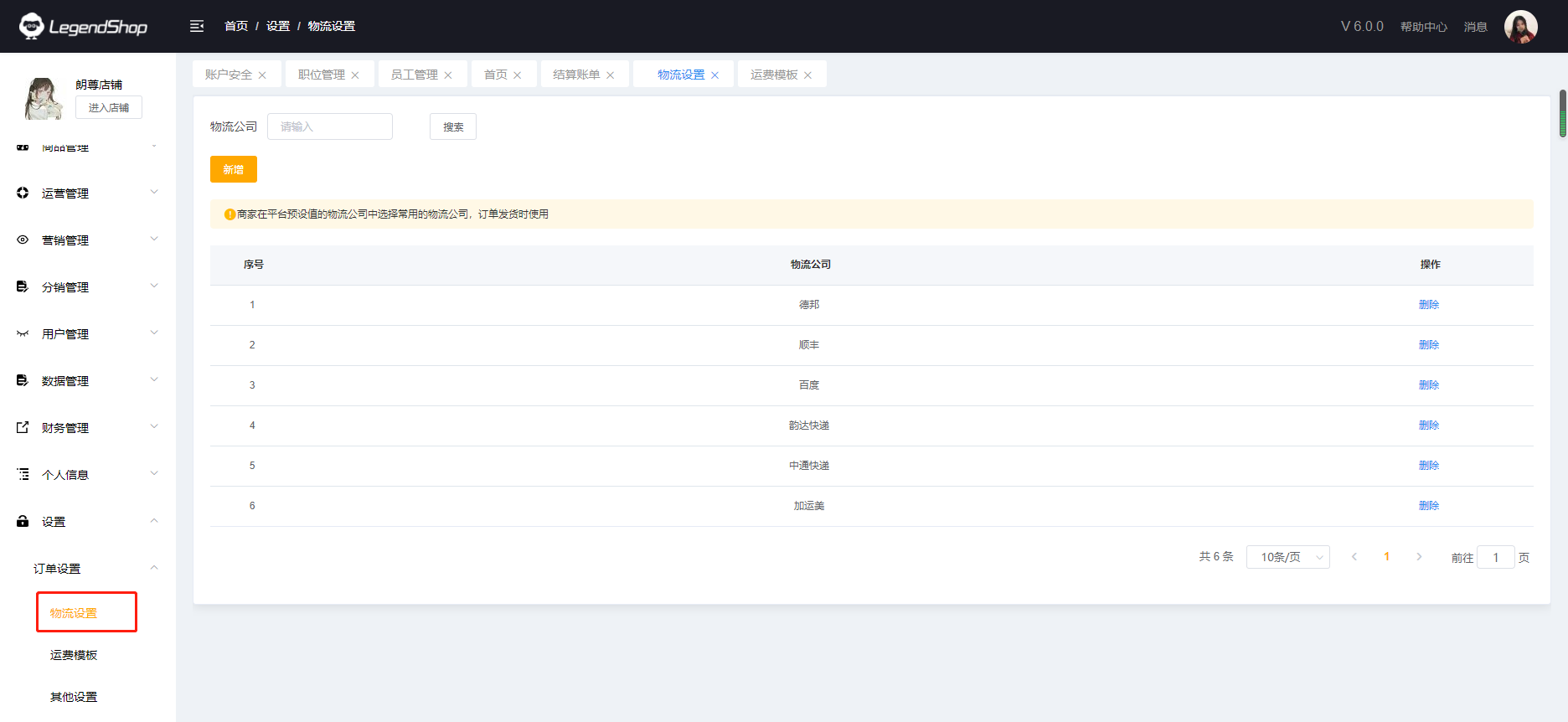
Task: Click the LegendShop logo
Action: 83,27
